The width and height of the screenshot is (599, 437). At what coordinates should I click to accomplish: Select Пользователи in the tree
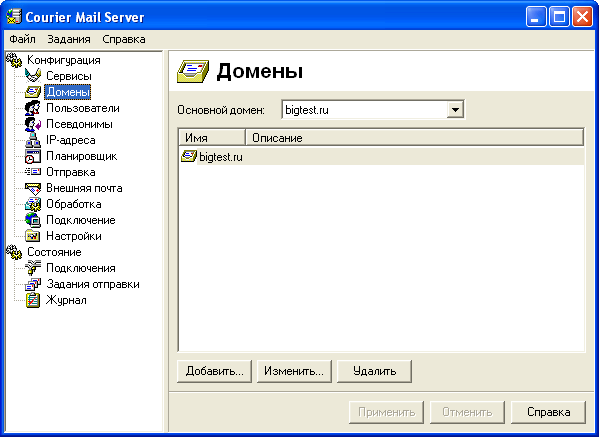click(83, 108)
